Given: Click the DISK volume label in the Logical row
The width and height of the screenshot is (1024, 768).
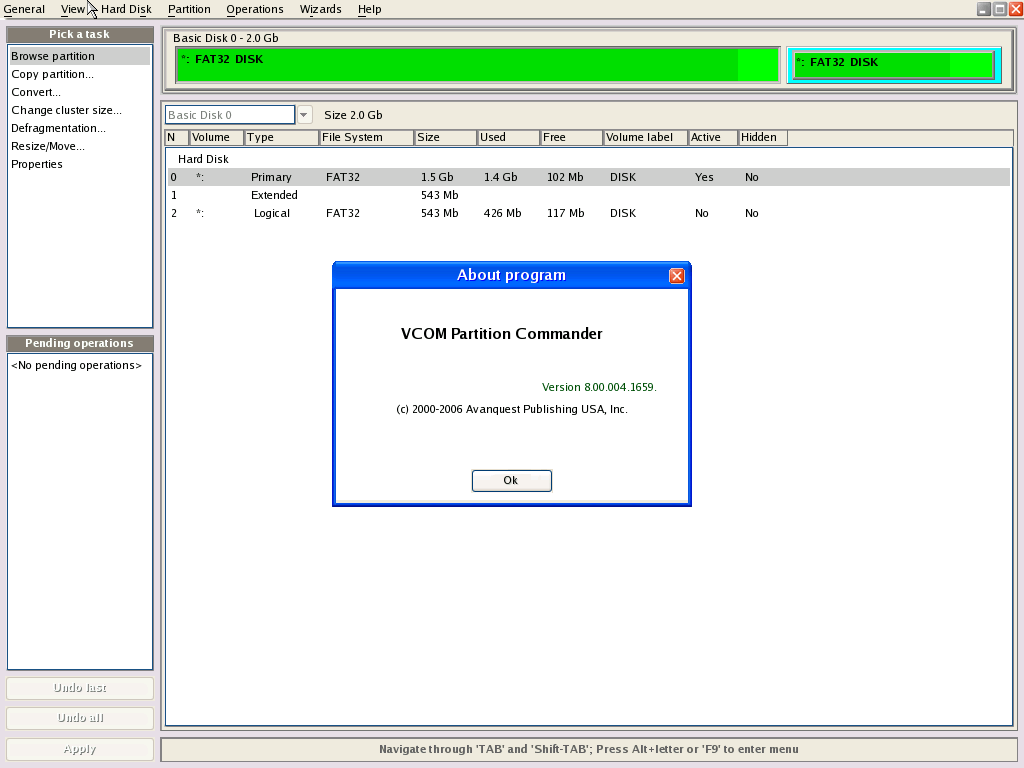Looking at the screenshot, I should 623,214.
